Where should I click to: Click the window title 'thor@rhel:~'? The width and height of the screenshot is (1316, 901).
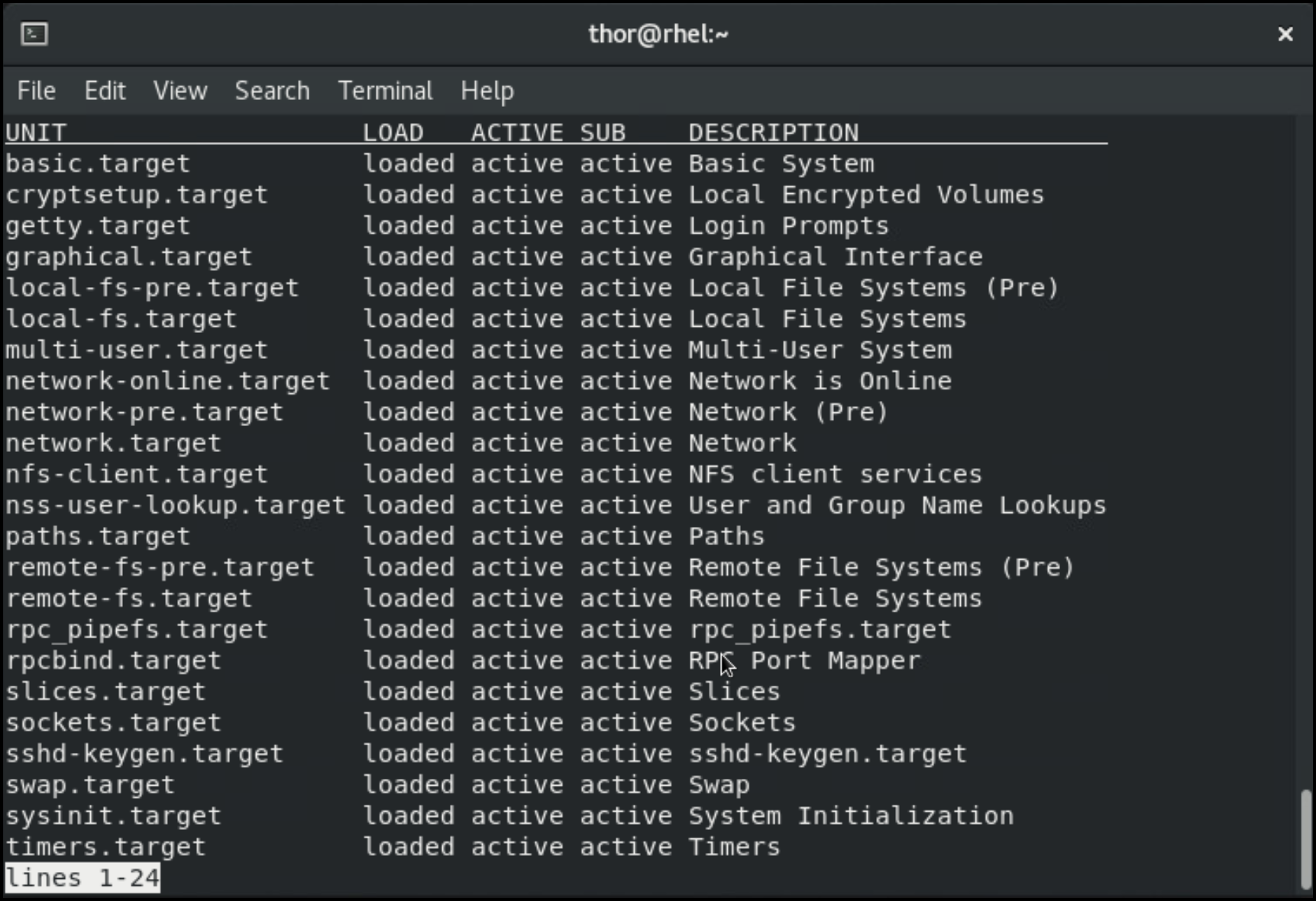[x=658, y=34]
